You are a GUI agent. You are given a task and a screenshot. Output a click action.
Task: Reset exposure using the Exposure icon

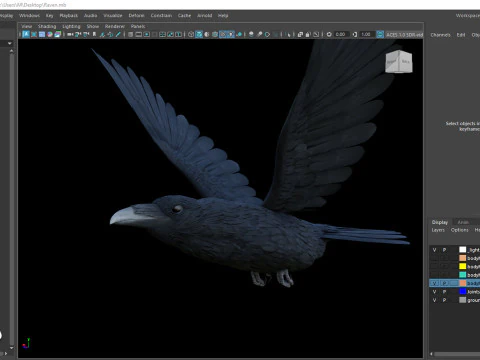[x=329, y=34]
